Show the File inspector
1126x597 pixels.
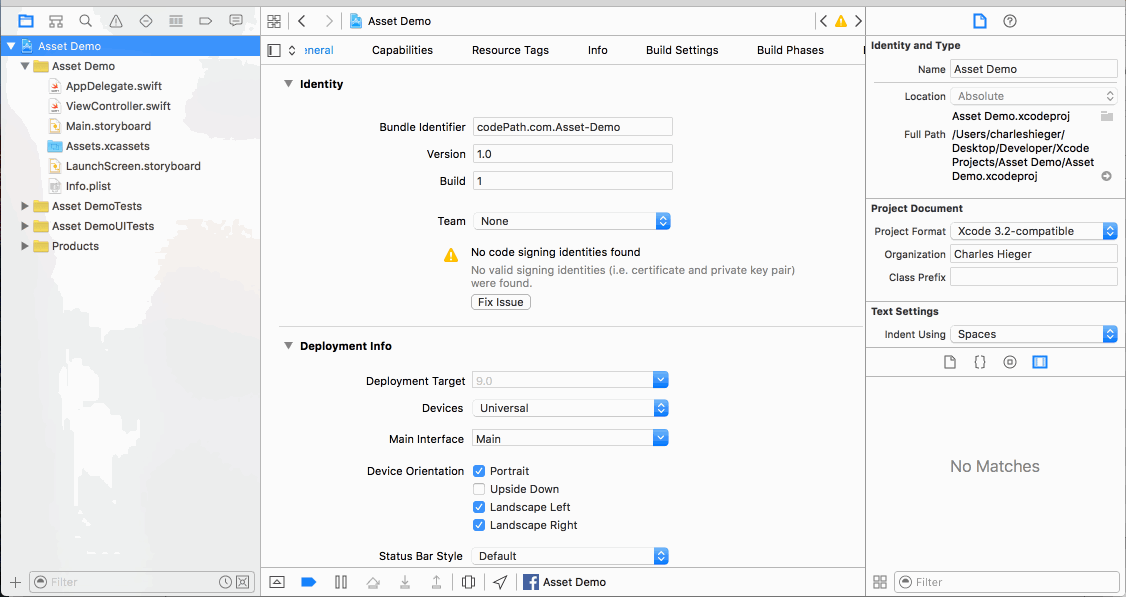(x=980, y=21)
